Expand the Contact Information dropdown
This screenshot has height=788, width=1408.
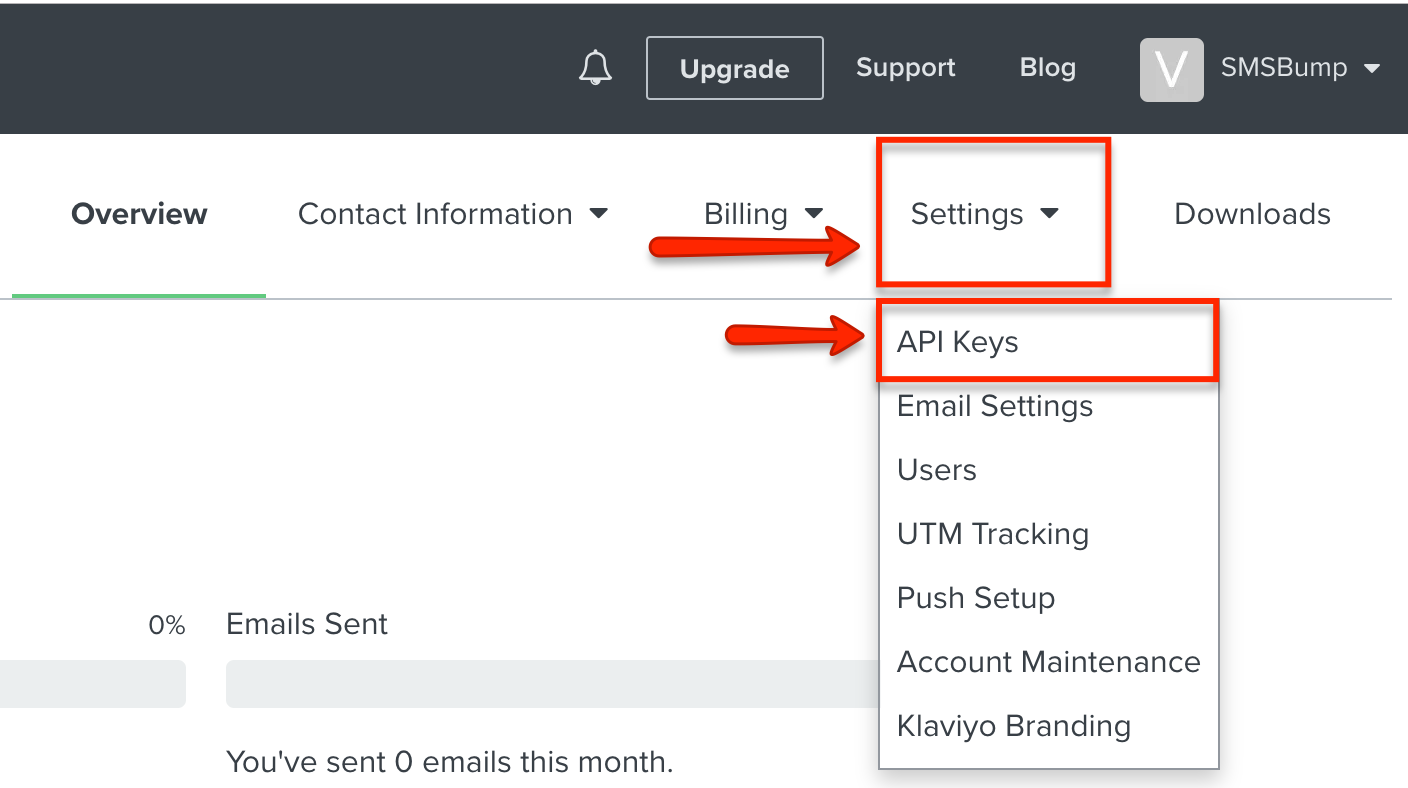453,214
